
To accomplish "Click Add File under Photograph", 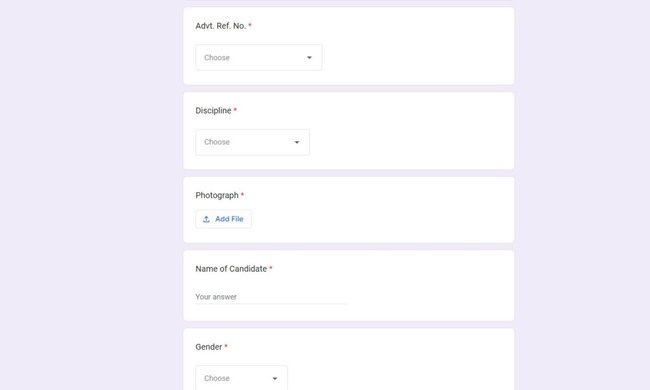I will point(223,219).
